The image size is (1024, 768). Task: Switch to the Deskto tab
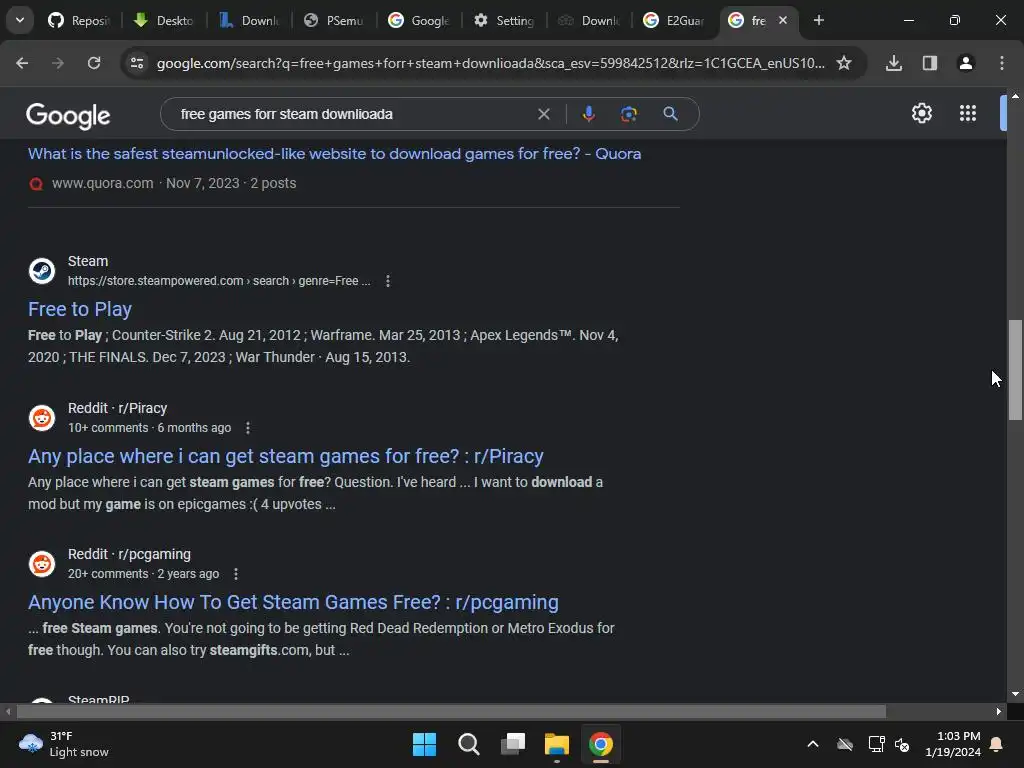[x=164, y=21]
